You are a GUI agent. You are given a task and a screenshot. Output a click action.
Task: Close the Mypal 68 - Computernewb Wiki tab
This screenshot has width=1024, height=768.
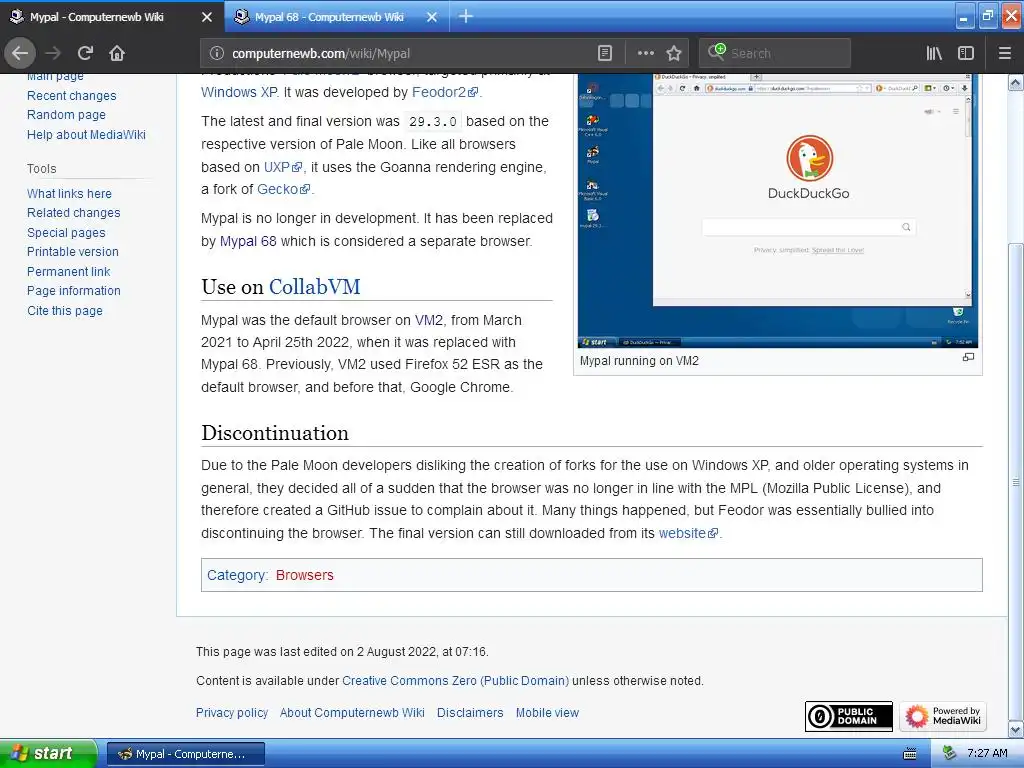tap(432, 17)
